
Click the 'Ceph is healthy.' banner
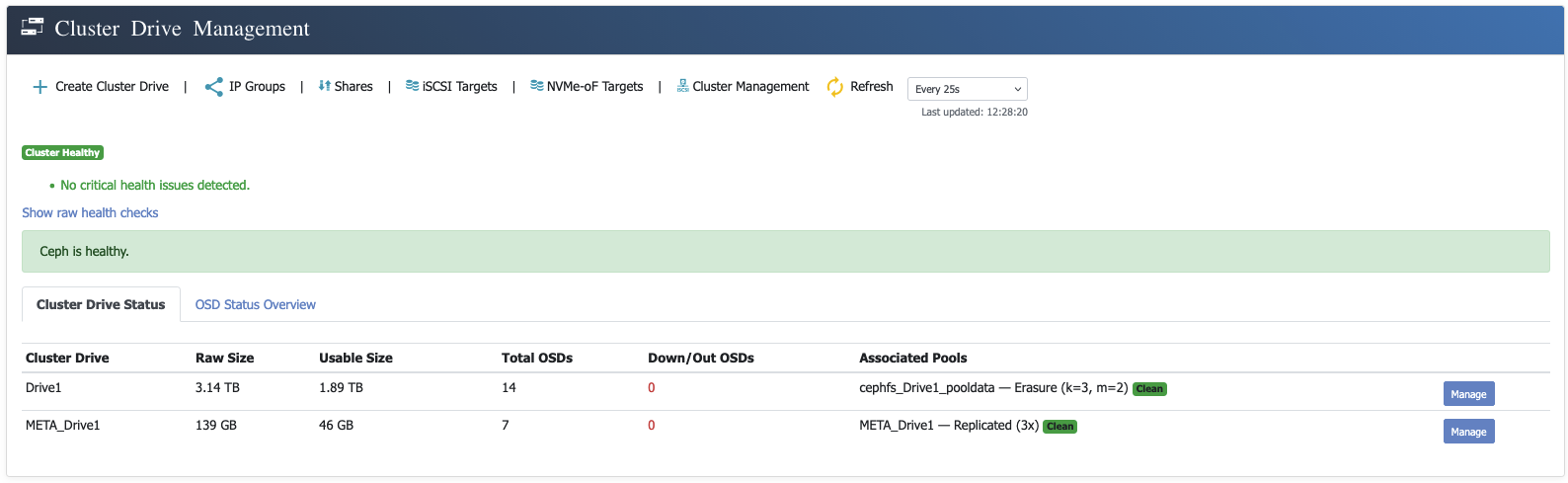pyautogui.click(x=785, y=252)
